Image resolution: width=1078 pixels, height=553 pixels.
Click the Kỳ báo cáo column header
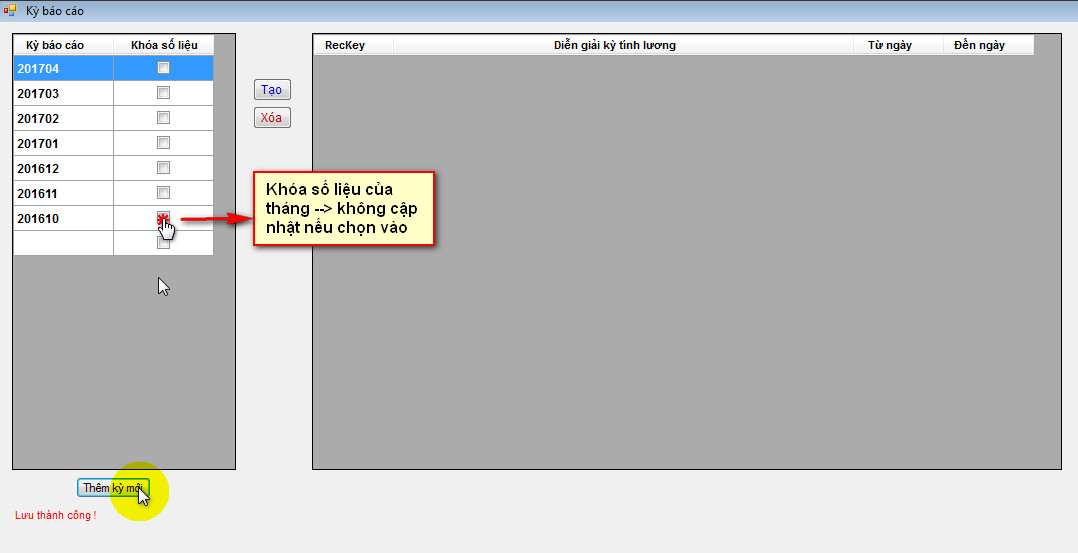click(x=63, y=45)
